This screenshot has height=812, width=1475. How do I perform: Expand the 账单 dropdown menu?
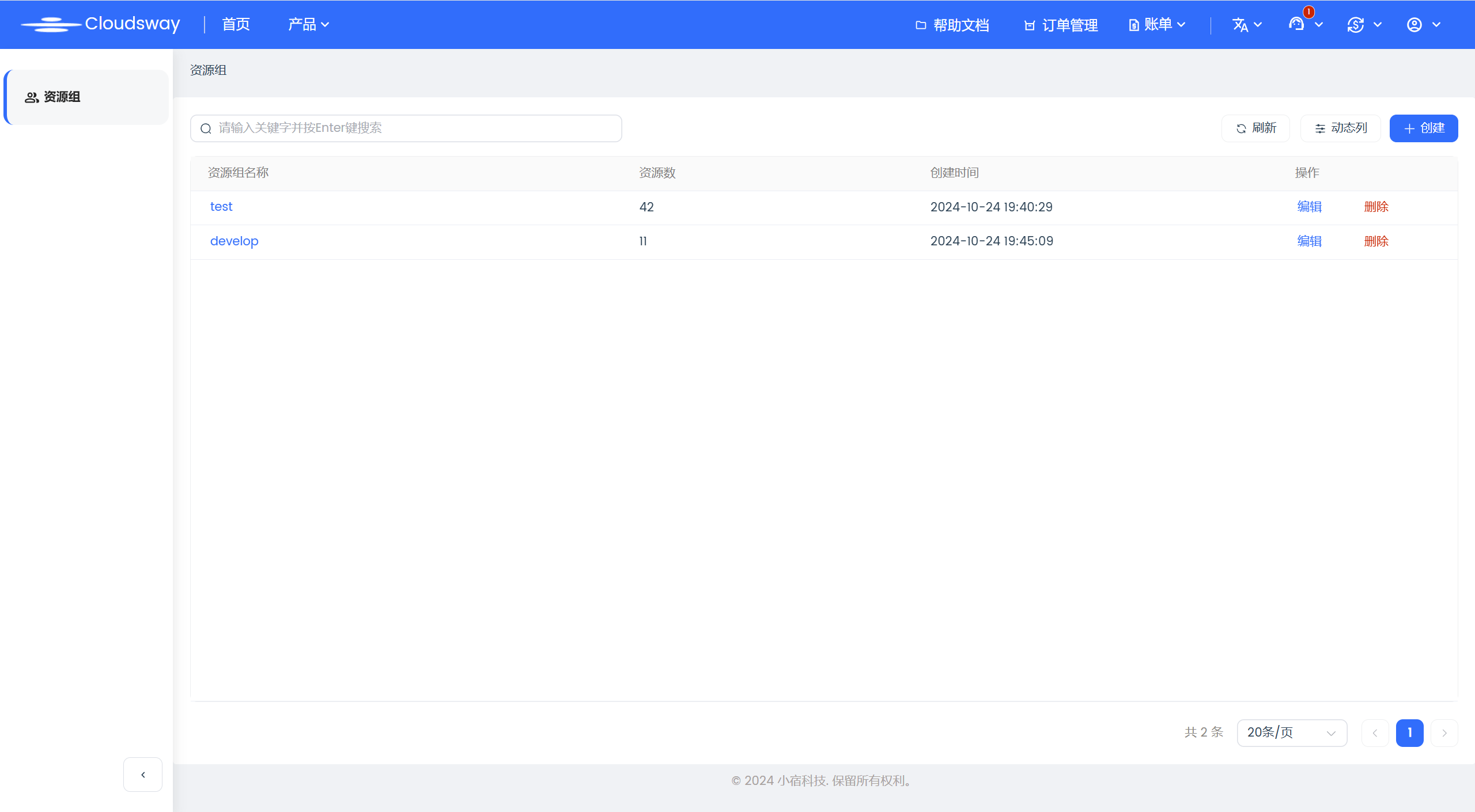(1157, 25)
